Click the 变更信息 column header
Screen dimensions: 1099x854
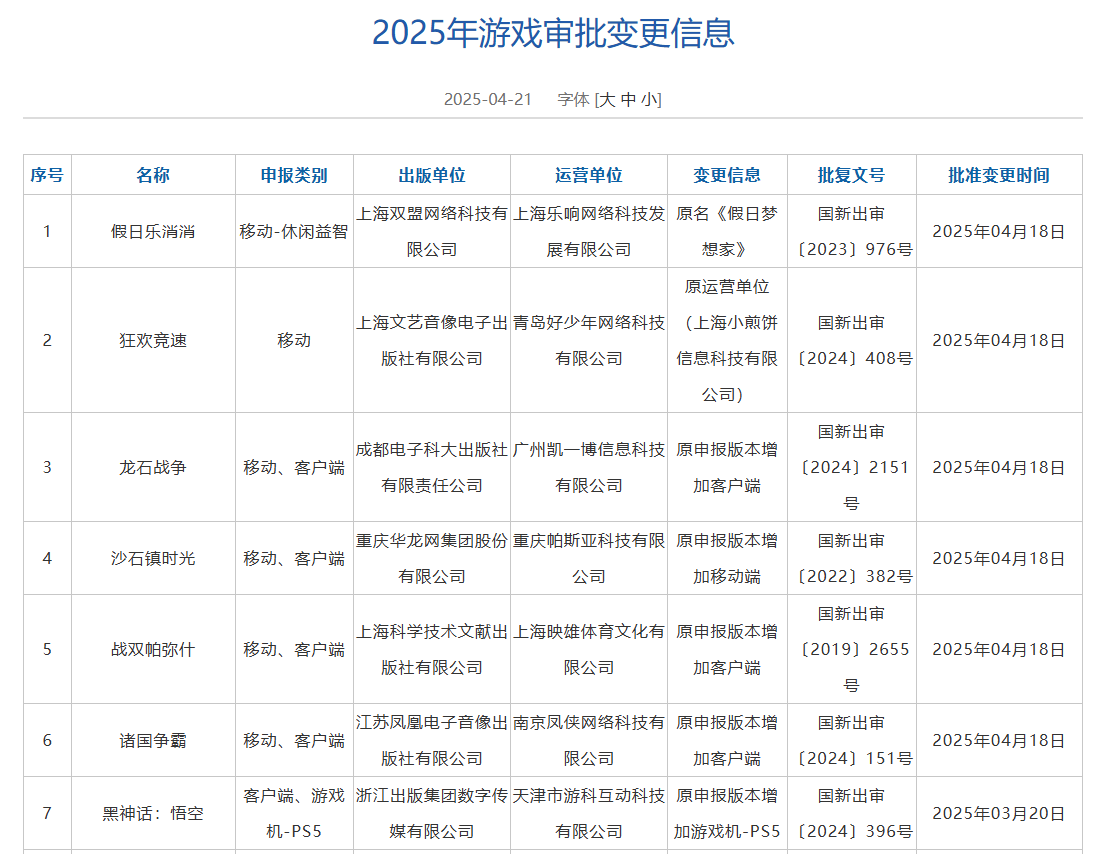point(727,175)
